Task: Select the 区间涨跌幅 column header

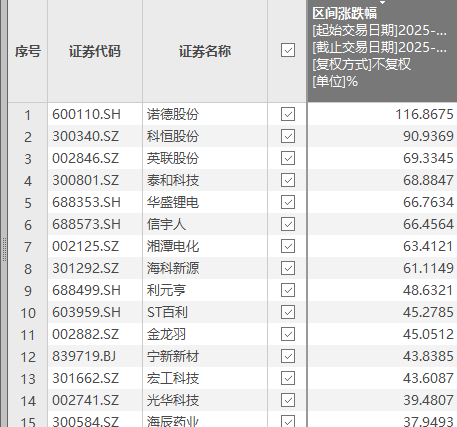Action: tap(382, 51)
